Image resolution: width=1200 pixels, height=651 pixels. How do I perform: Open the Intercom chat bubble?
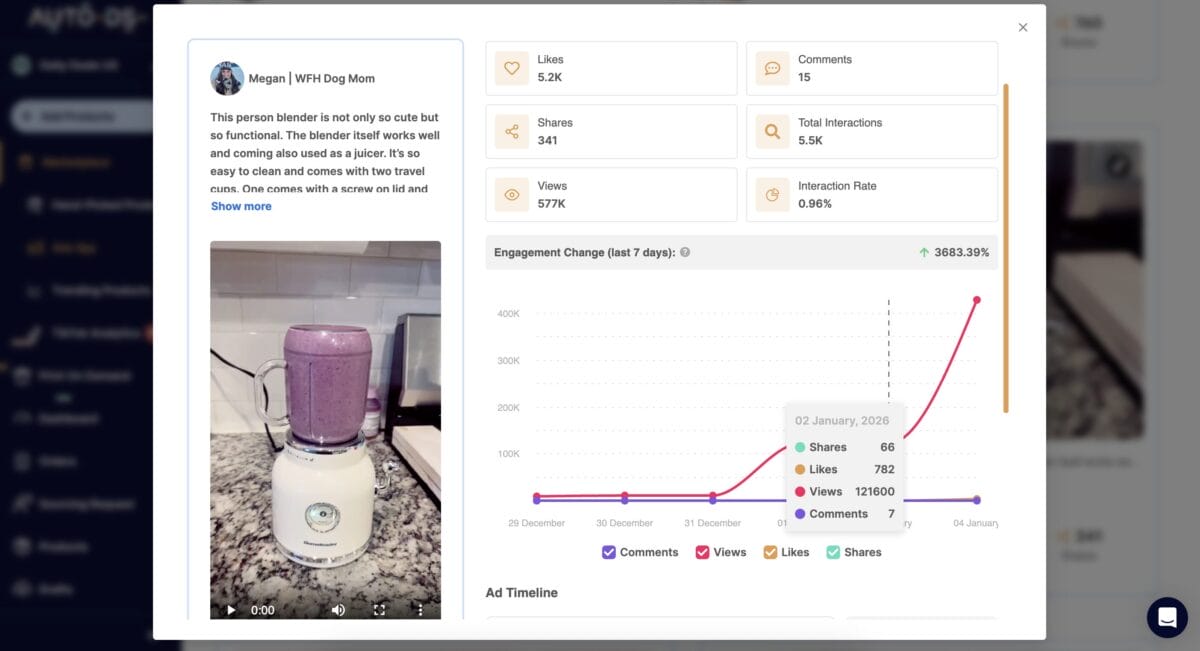pyautogui.click(x=1166, y=618)
